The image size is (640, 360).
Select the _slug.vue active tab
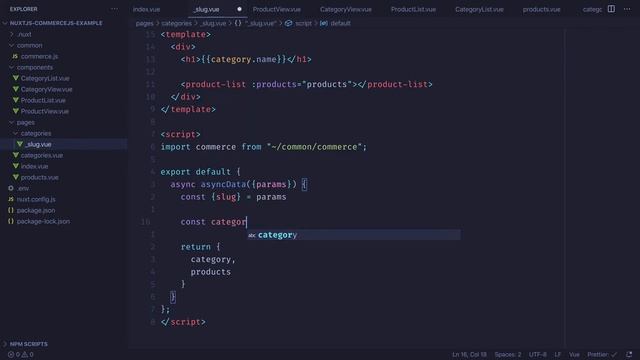tap(207, 9)
